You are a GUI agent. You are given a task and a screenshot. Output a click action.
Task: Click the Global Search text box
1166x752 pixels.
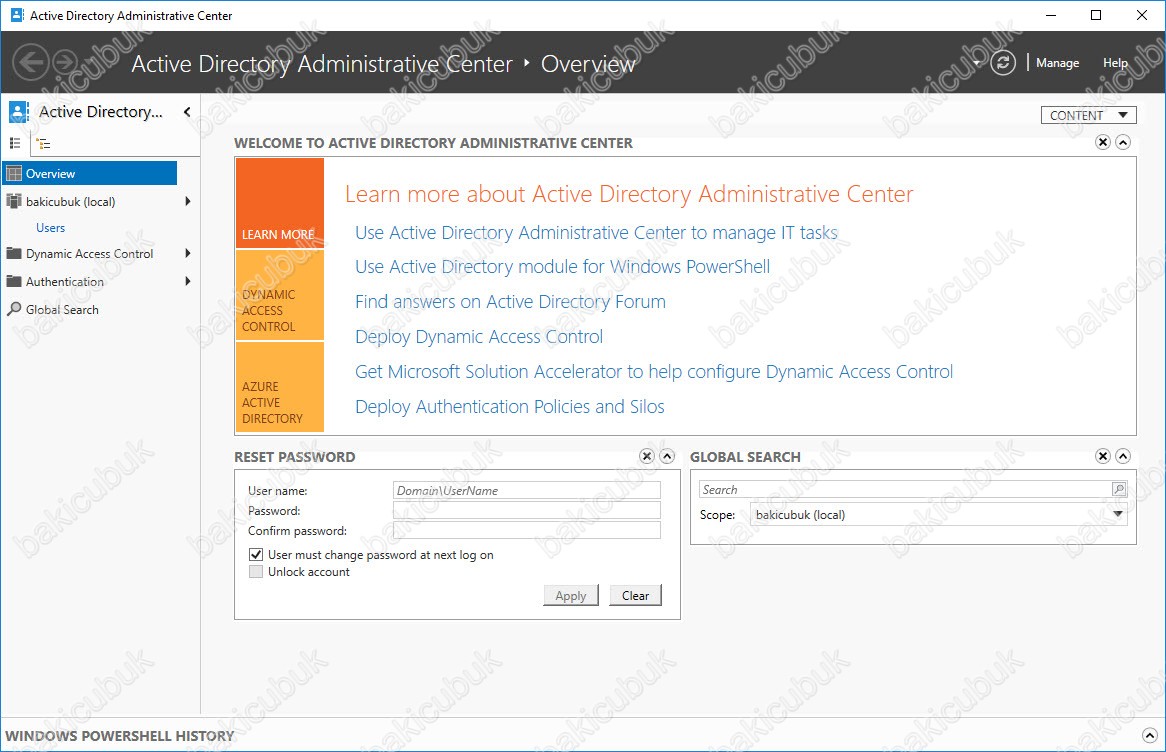(x=904, y=489)
